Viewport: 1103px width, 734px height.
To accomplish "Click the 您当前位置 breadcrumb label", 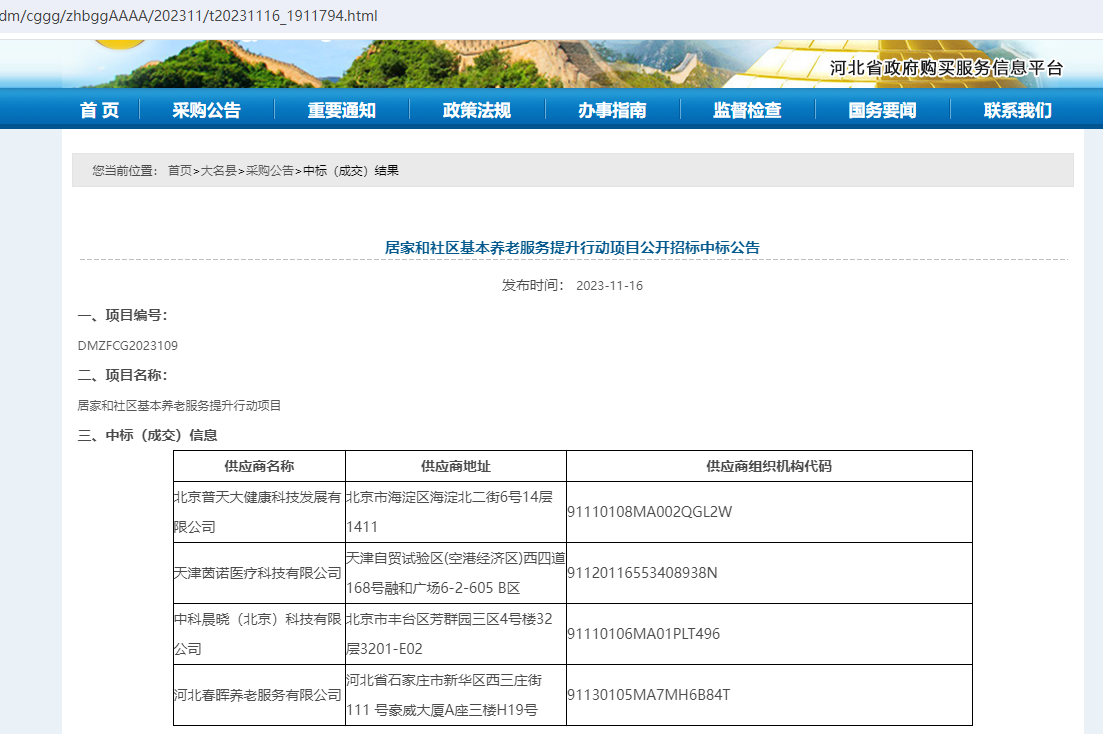I will (124, 170).
